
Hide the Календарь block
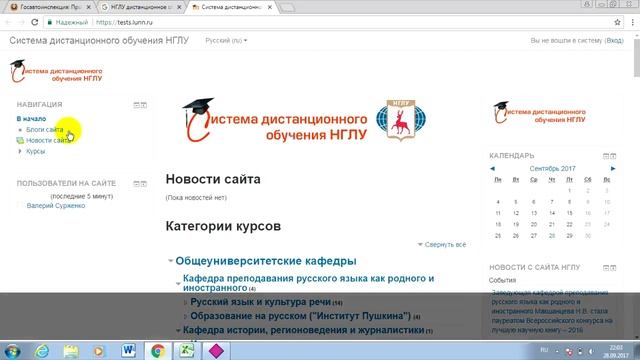(606, 156)
